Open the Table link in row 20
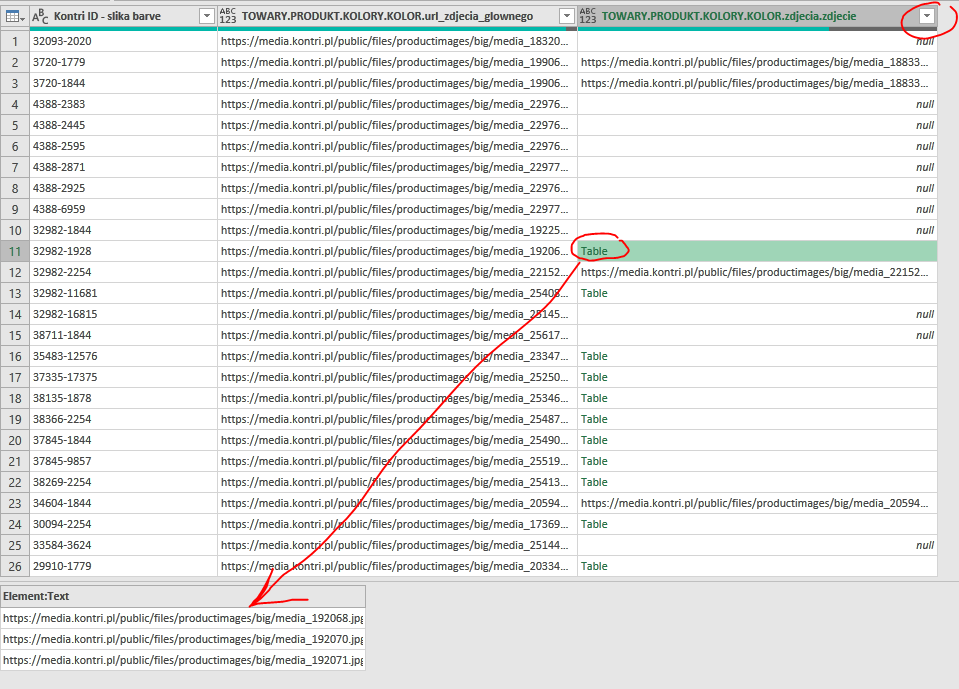 [x=594, y=440]
